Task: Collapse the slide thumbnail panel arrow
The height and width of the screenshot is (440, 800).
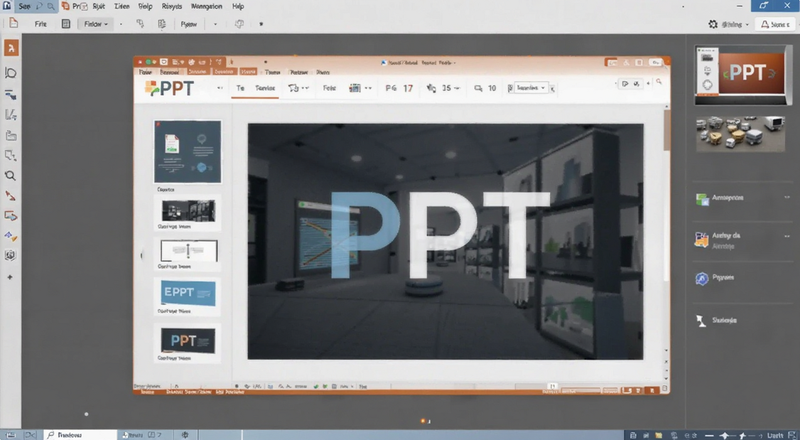Action: click(142, 255)
